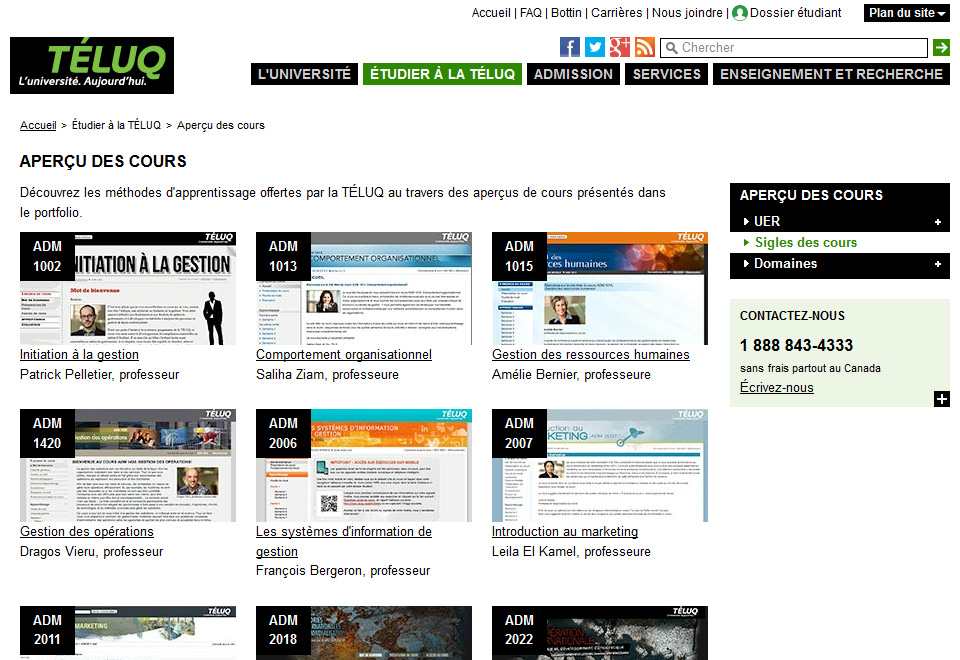Image resolution: width=960 pixels, height=660 pixels.
Task: Open the Comportement organisationnel link
Action: click(343, 354)
